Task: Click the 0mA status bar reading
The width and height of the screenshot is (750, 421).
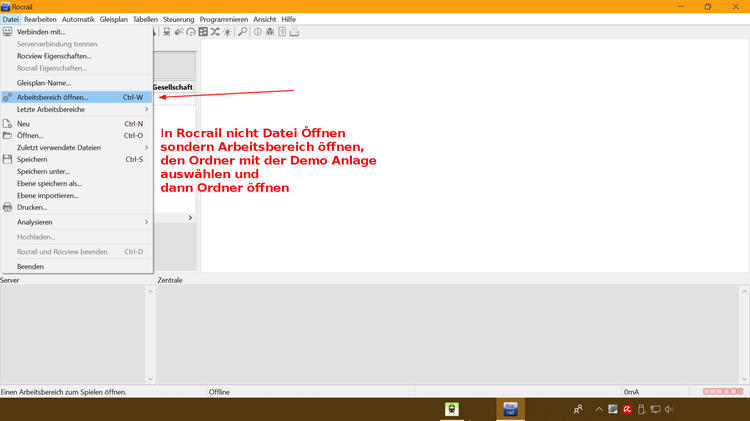Action: (x=631, y=392)
